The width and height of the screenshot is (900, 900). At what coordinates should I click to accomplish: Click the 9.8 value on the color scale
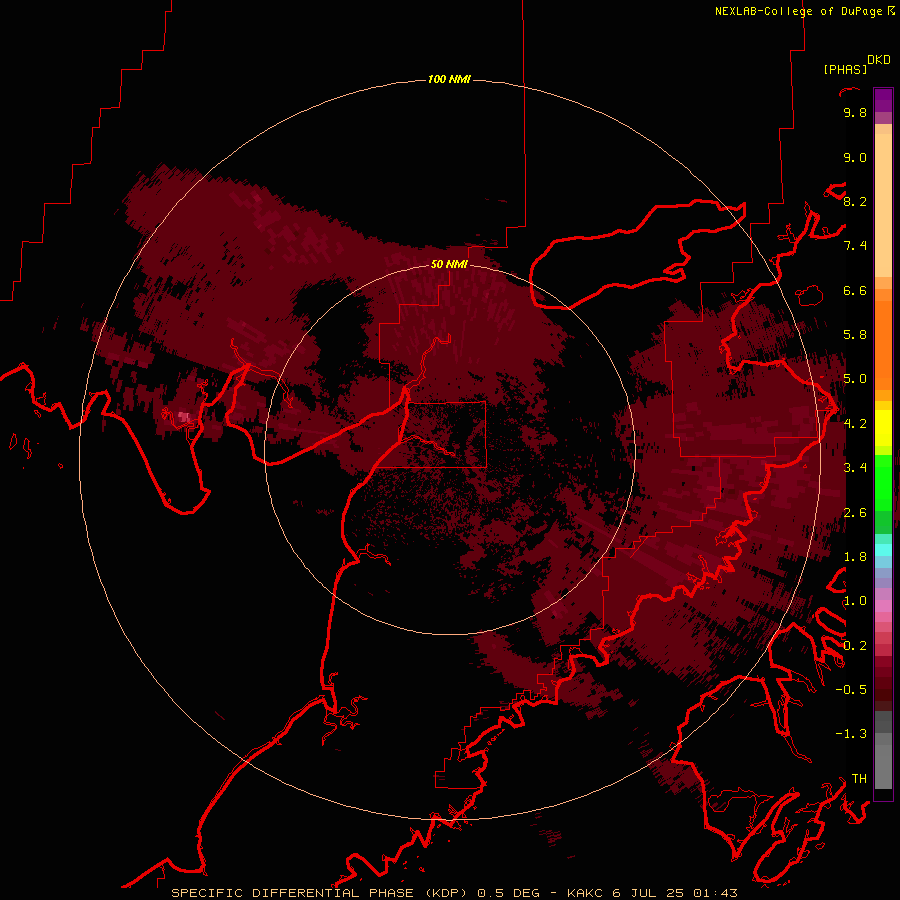pyautogui.click(x=855, y=112)
